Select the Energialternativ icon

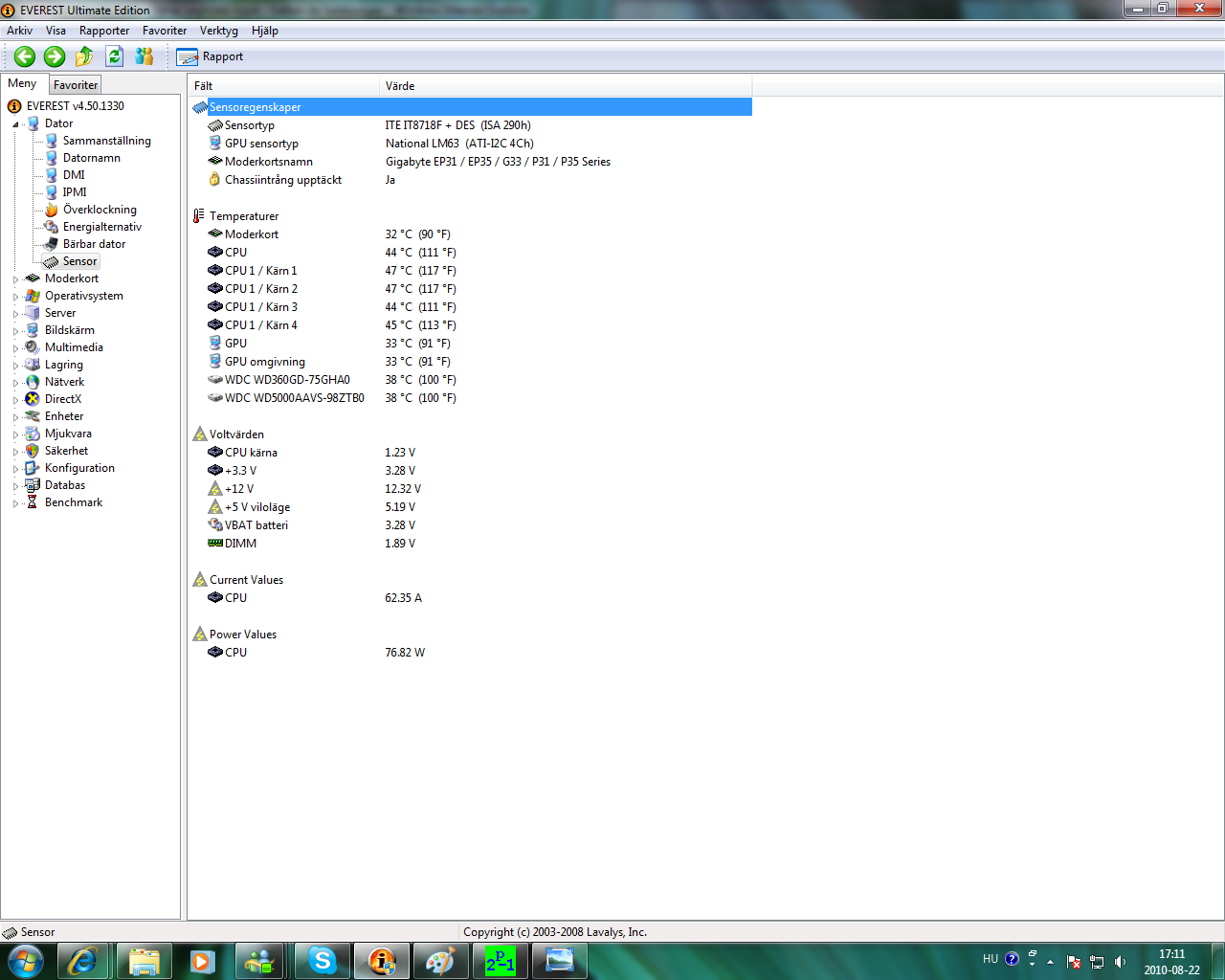point(52,227)
